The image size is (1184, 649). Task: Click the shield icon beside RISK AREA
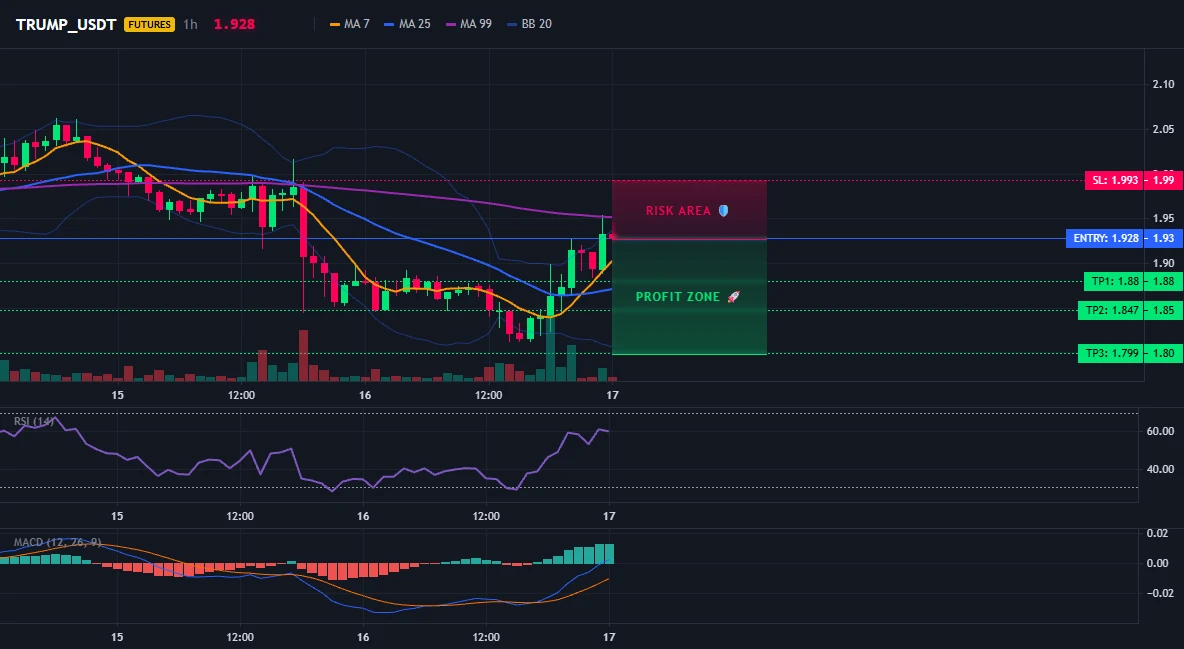(x=723, y=211)
